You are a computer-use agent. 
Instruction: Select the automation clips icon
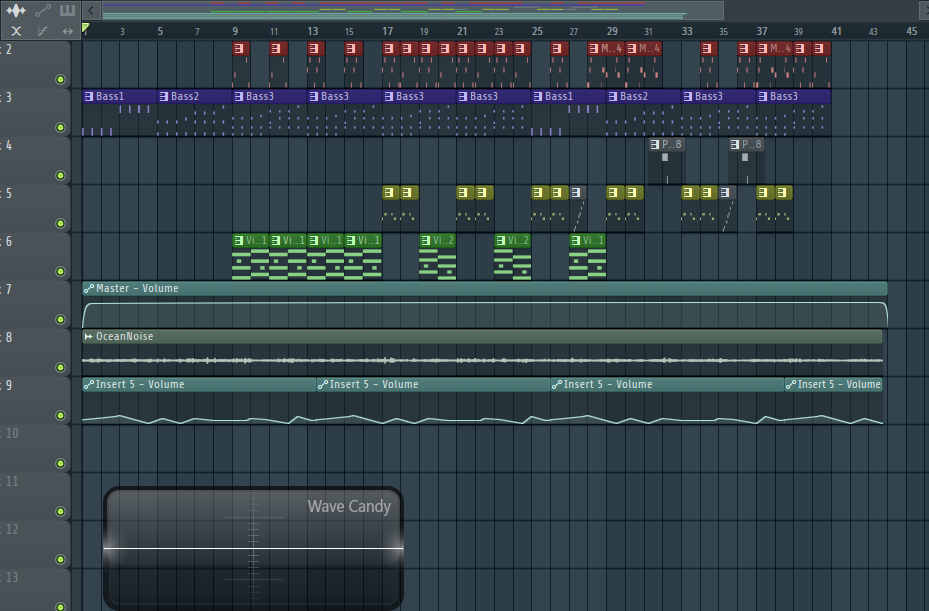[43, 10]
